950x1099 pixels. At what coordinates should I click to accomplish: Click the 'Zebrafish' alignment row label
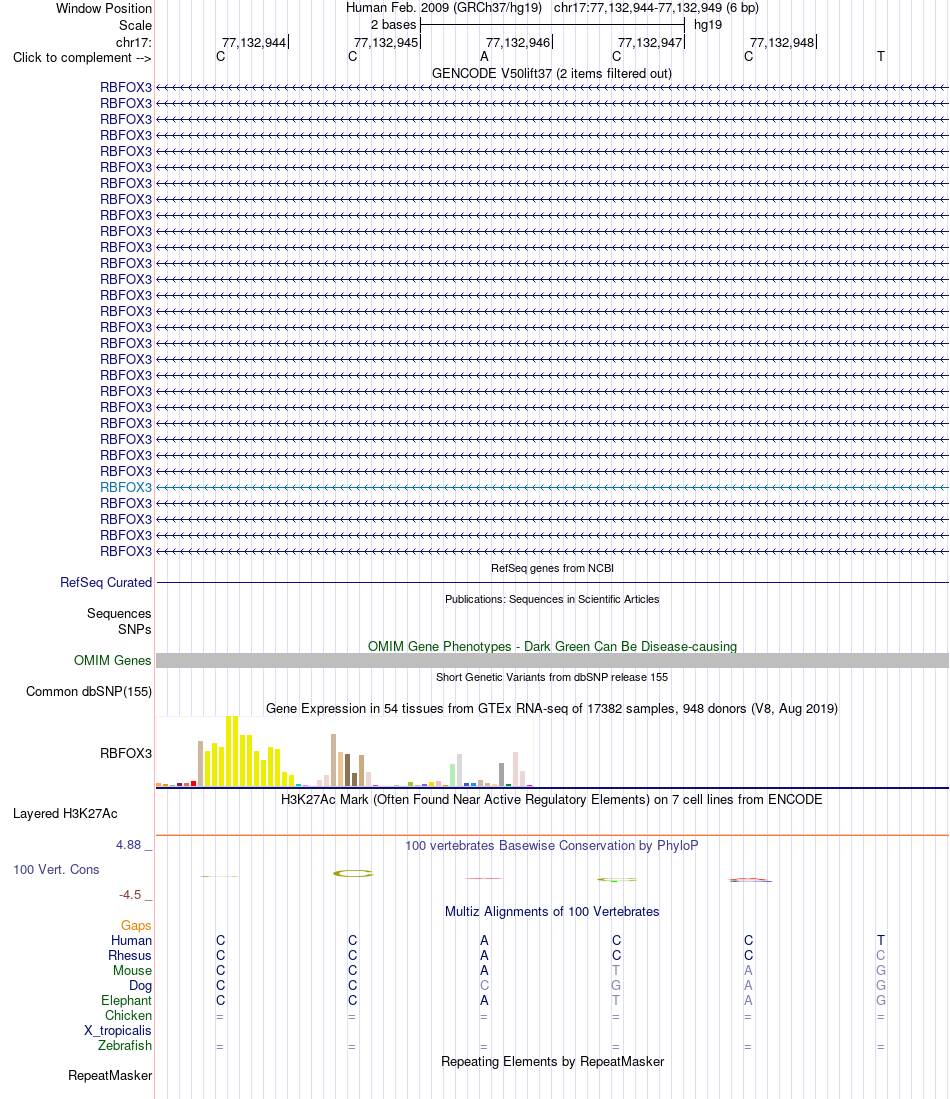click(125, 1045)
